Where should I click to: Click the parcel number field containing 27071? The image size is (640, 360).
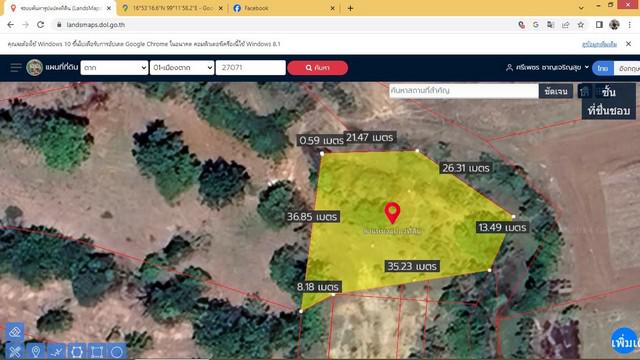251,67
